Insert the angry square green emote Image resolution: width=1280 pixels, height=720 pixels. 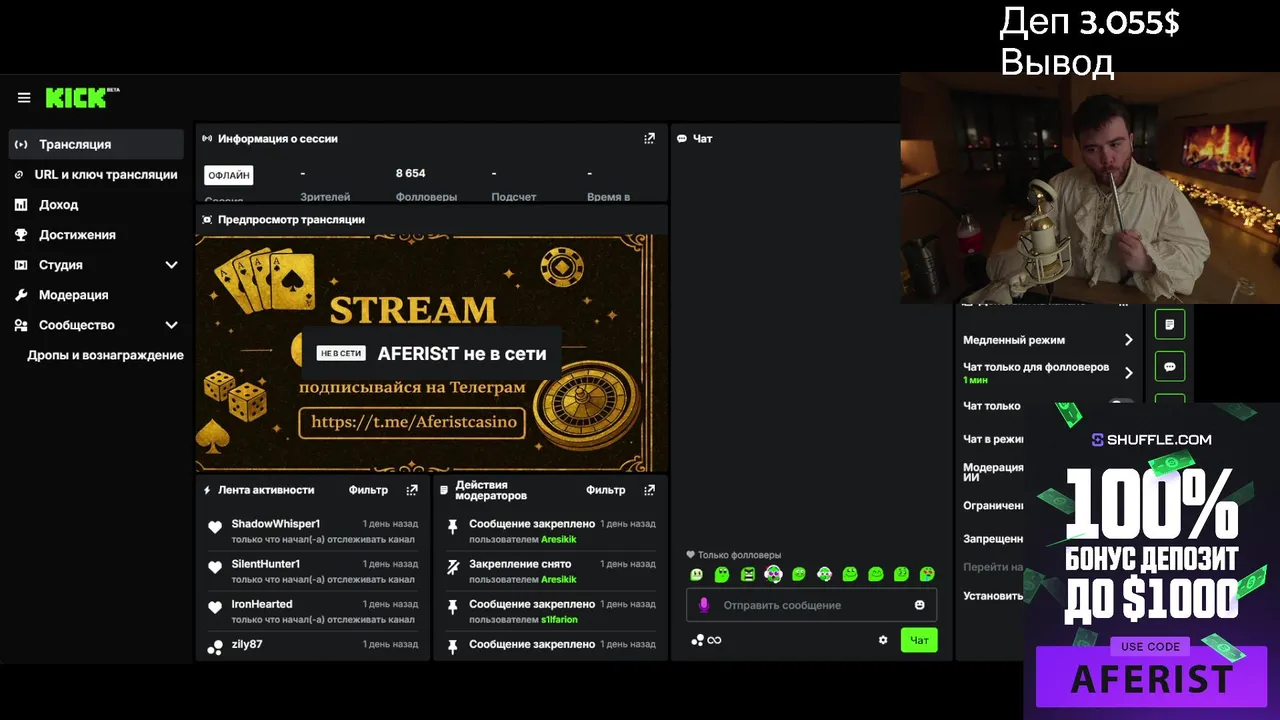748,574
